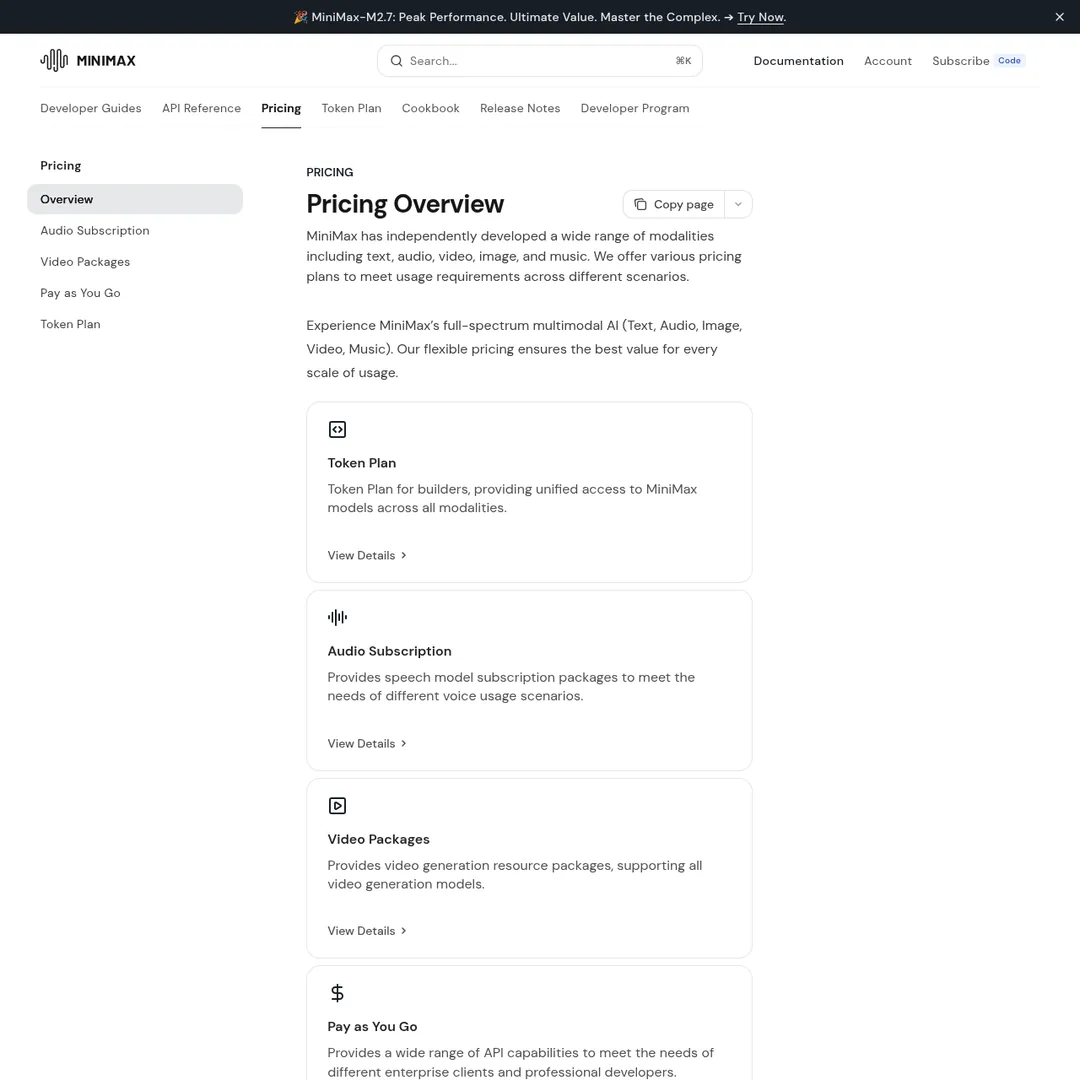Open the Cookbook section
The height and width of the screenshot is (1080, 1080).
(x=430, y=108)
